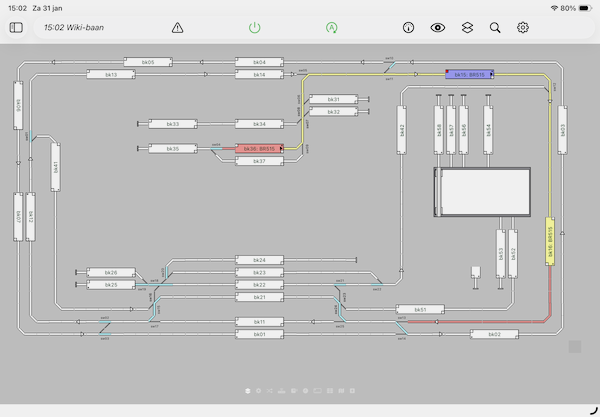The image size is (600, 417).
Task: Toggle the green track power button
Action: [x=254, y=28]
